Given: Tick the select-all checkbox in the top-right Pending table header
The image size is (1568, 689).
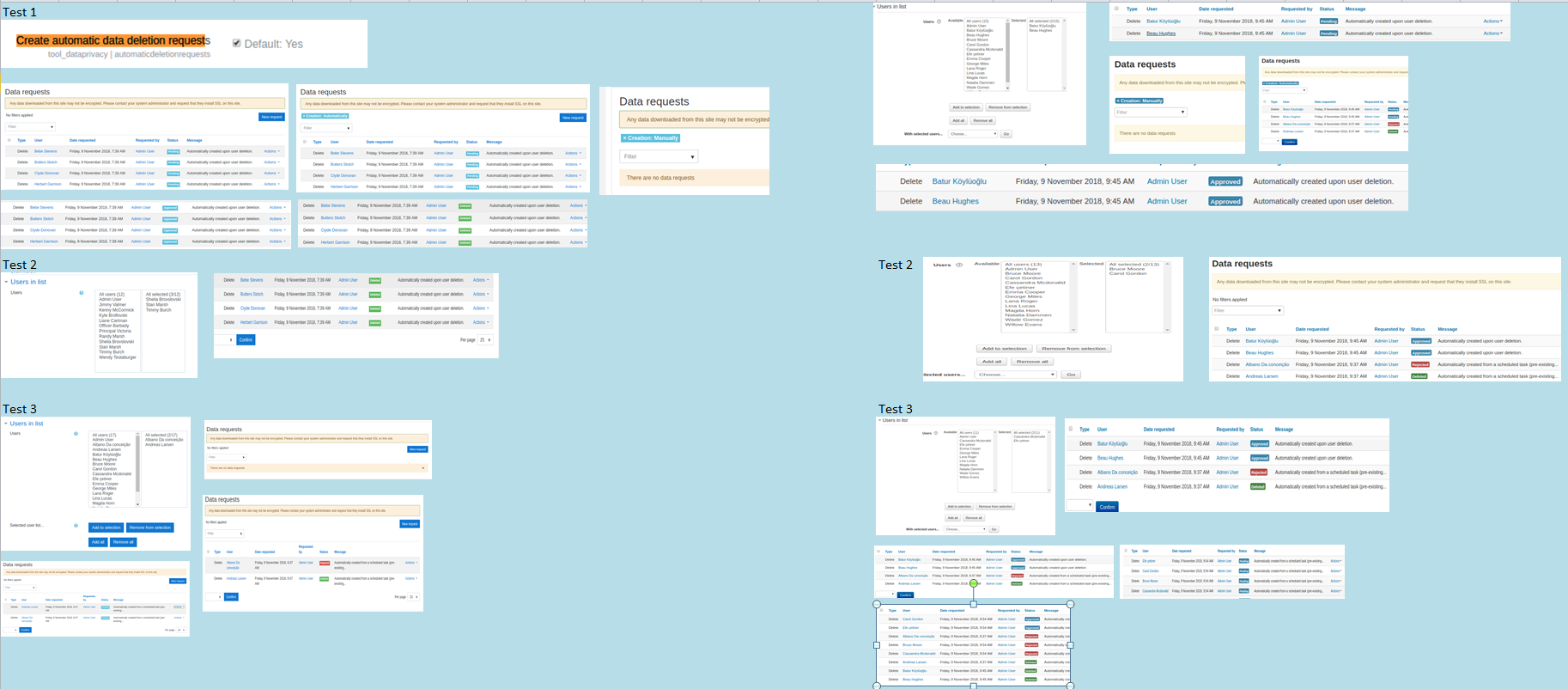Looking at the screenshot, I should tap(1116, 9).
